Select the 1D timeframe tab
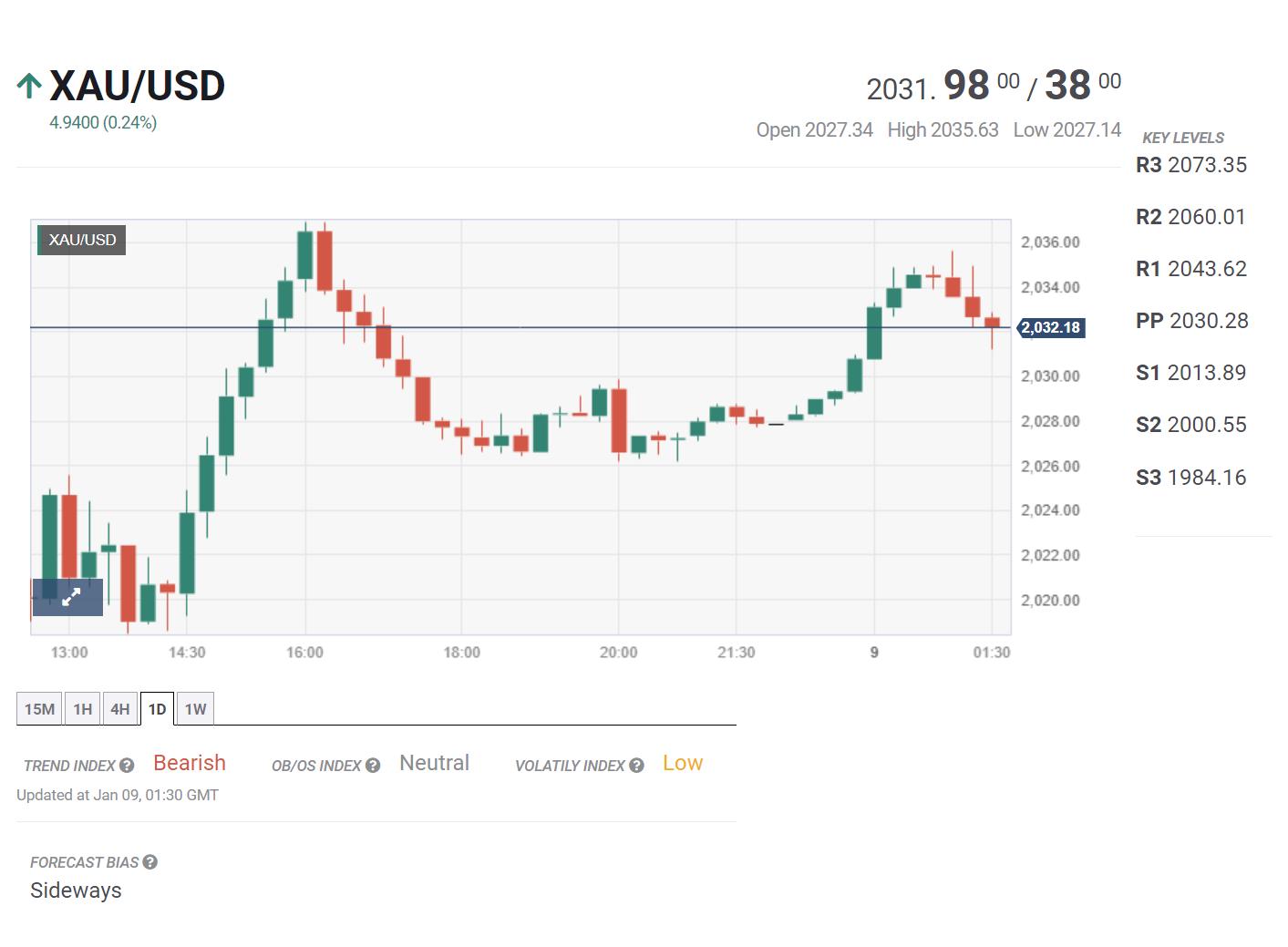 pos(158,709)
